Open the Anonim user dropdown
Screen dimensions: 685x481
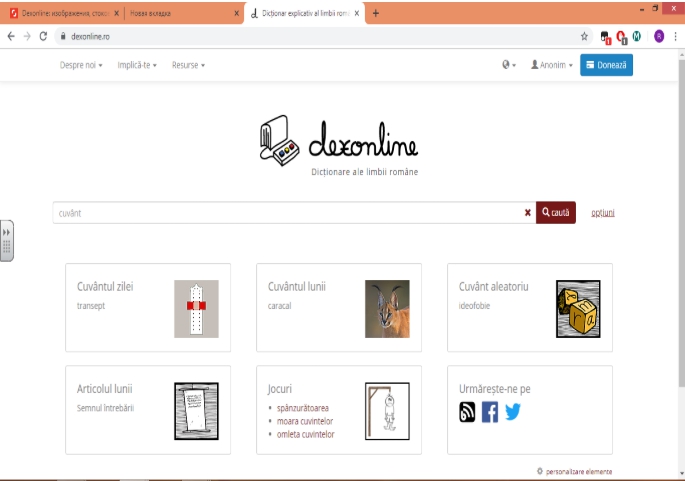pos(552,65)
